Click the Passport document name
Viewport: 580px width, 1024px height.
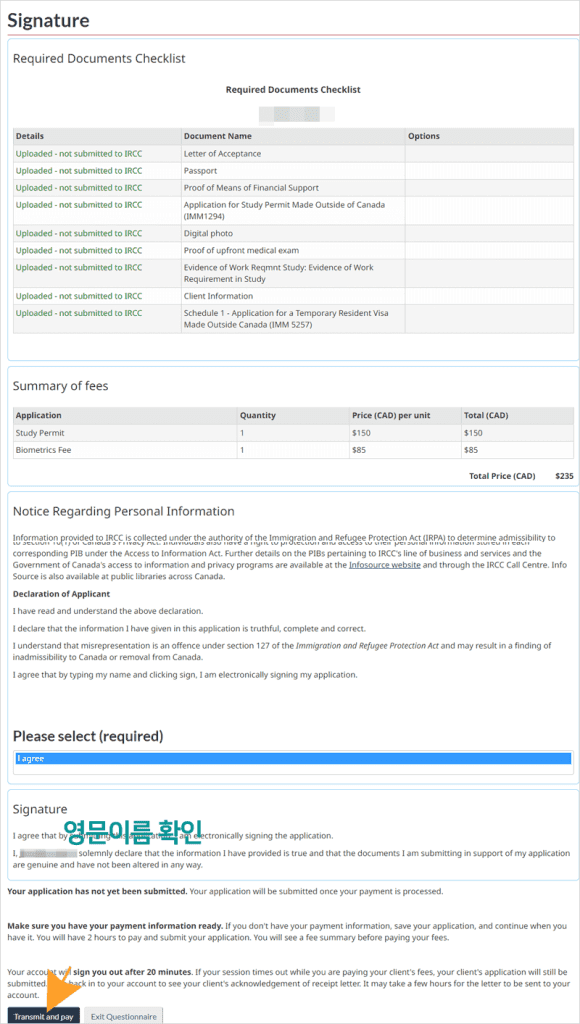pos(201,170)
